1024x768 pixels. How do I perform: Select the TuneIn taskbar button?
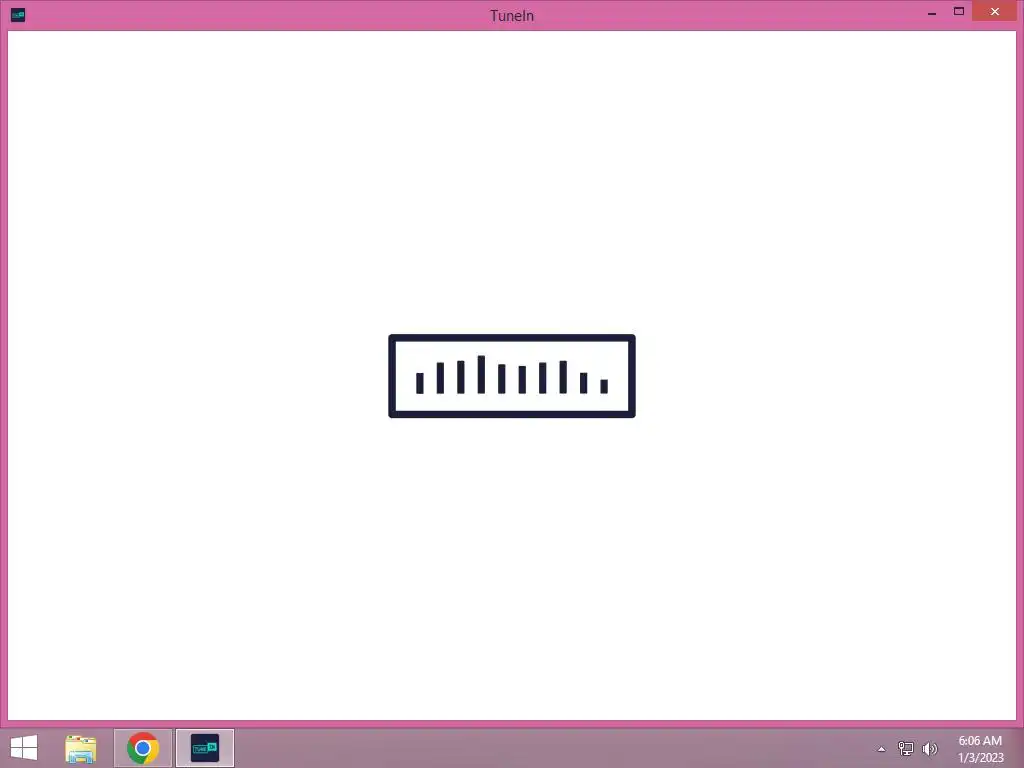[x=204, y=748]
